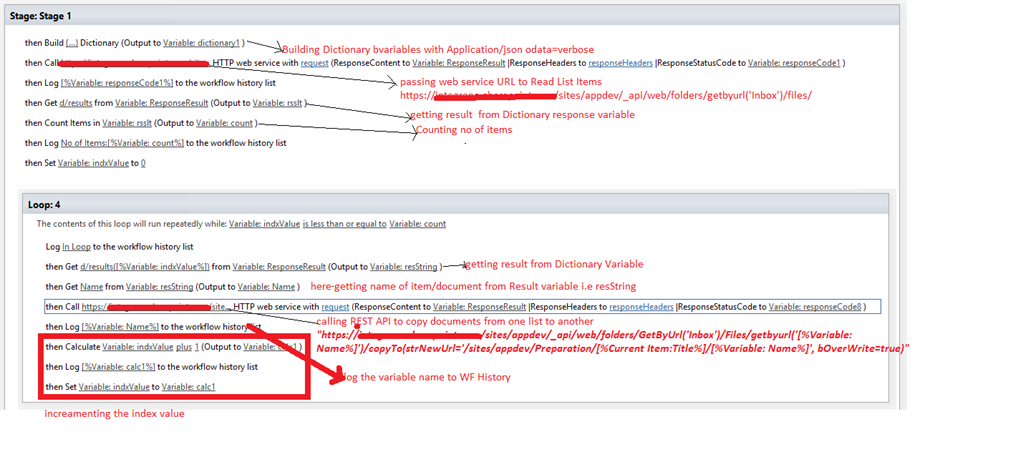
Task: Select the Stage: Stage 1 title bar
Action: (453, 16)
